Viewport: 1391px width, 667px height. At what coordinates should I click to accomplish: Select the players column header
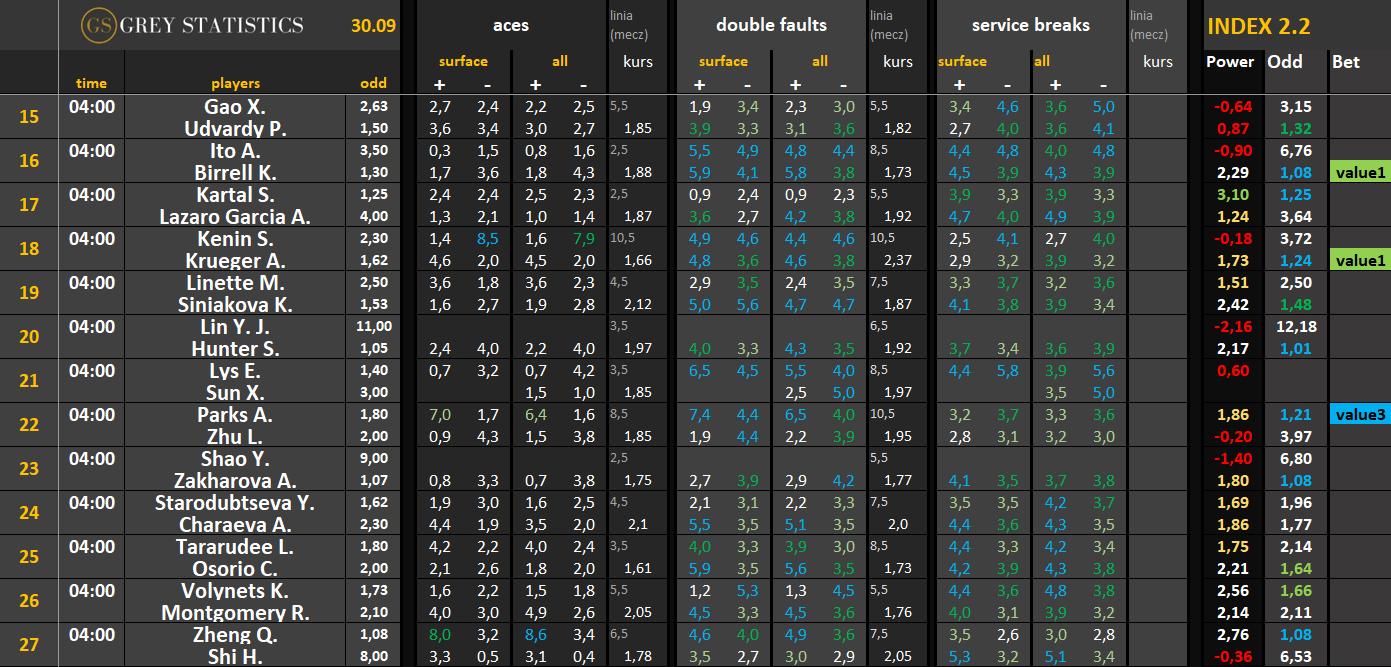235,84
